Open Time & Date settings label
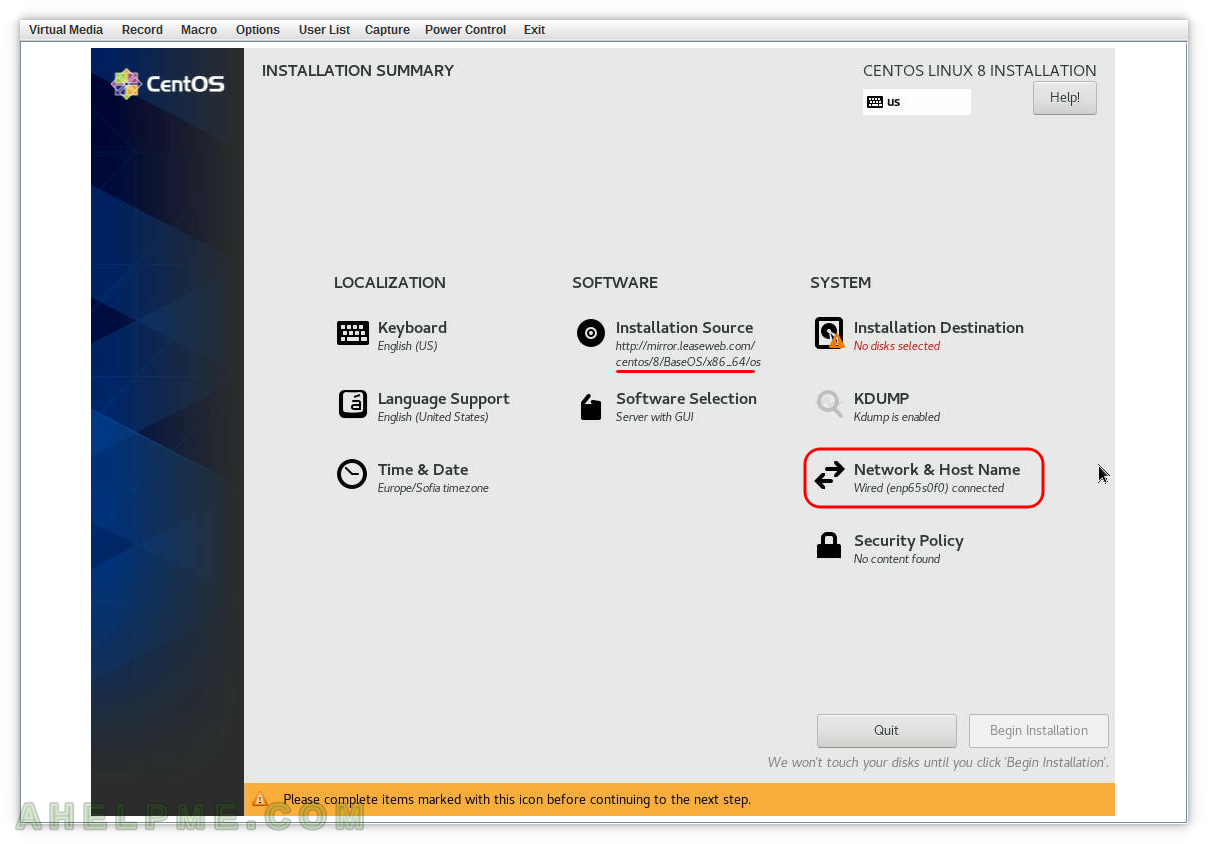1208x844 pixels. [x=423, y=470]
